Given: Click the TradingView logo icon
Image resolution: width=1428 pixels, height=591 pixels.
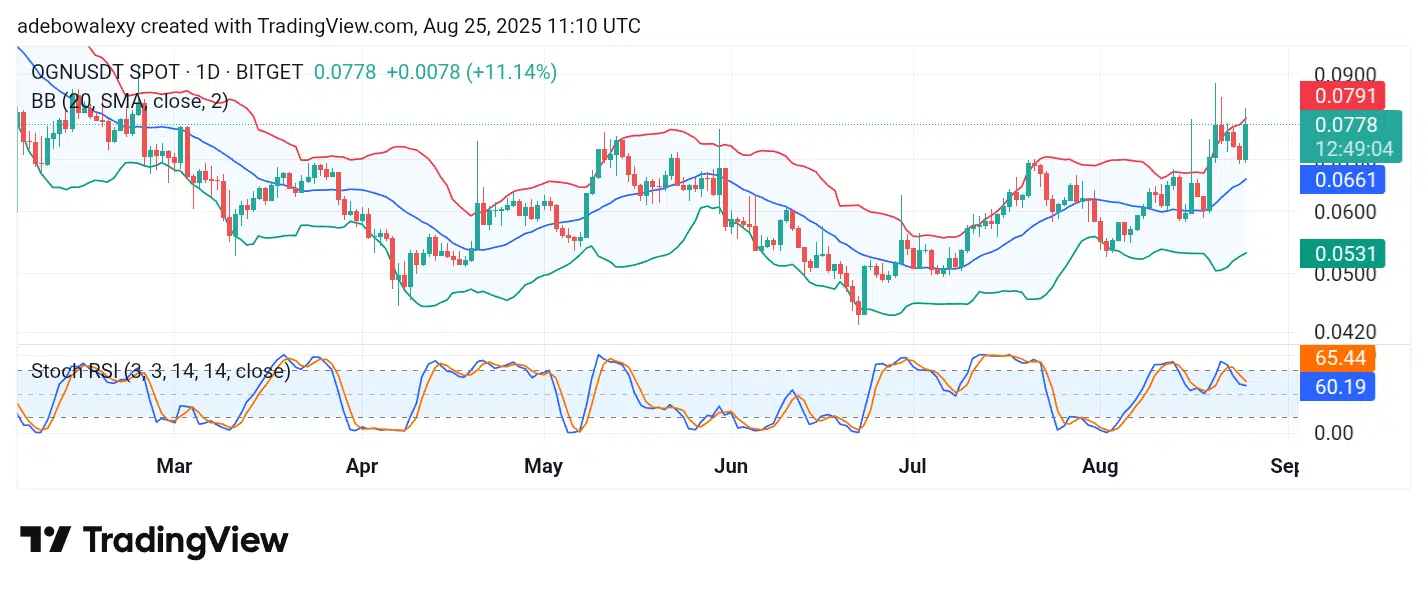Looking at the screenshot, I should pos(45,540).
